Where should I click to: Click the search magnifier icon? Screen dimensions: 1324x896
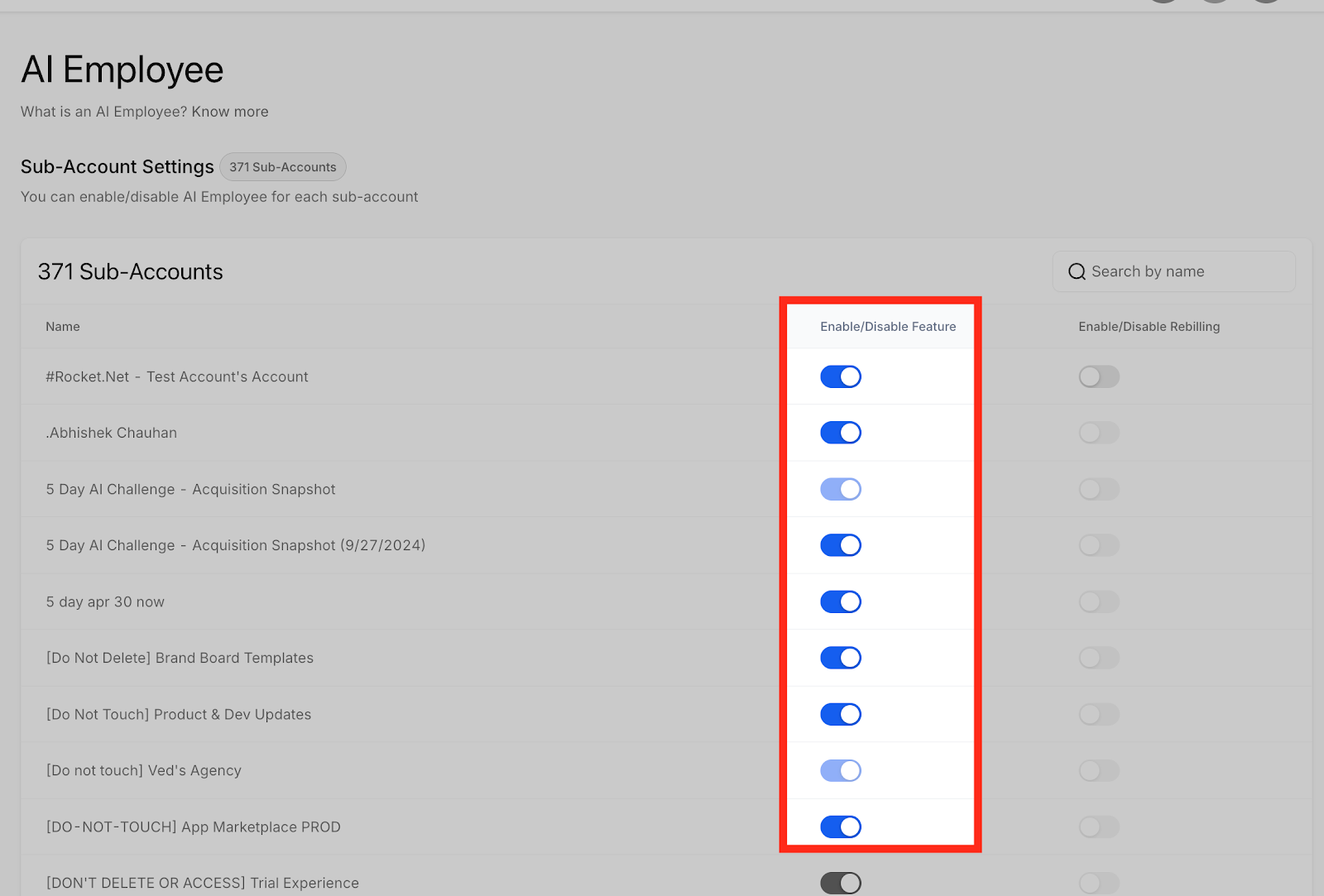pos(1077,271)
